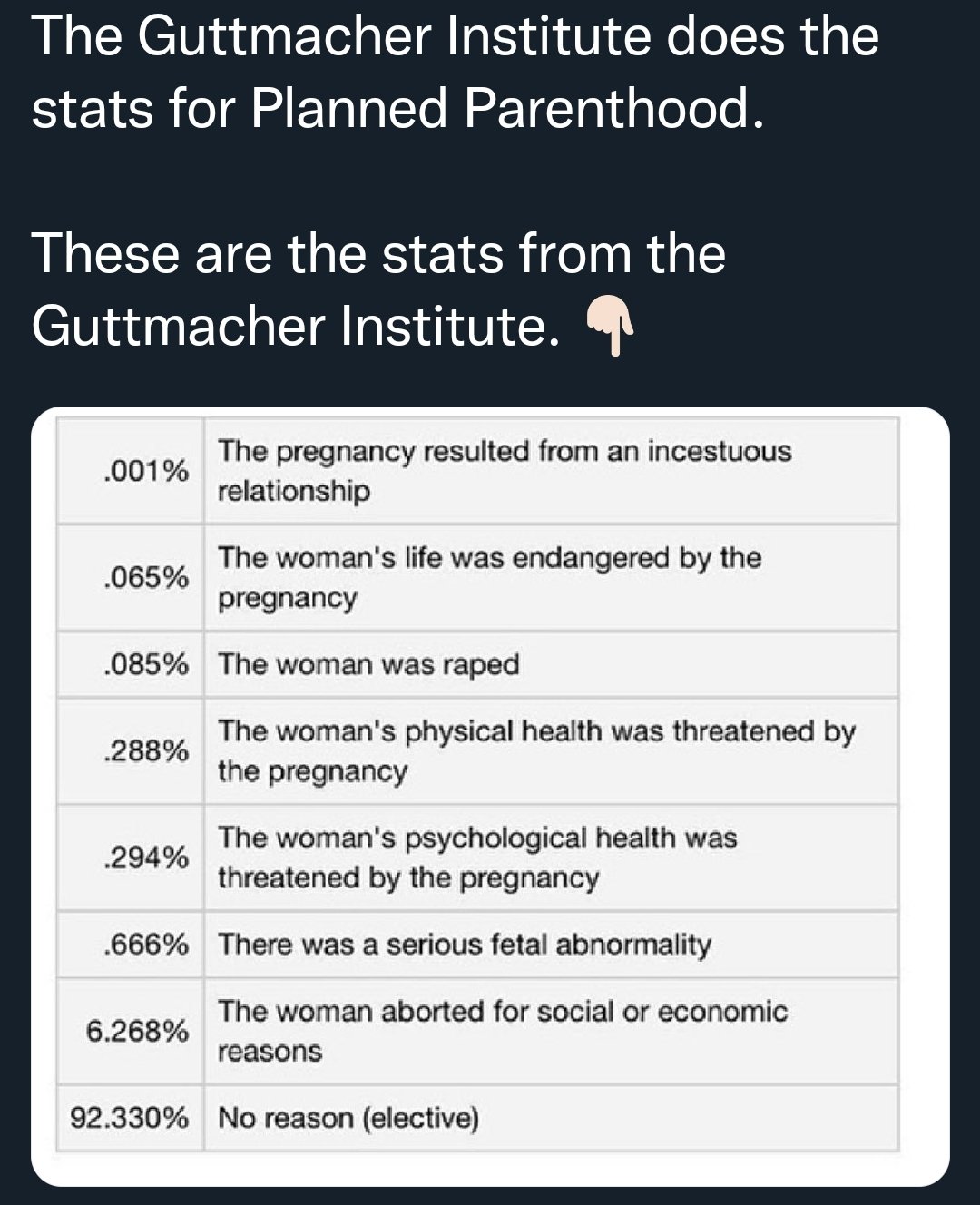Tap the .294% percentage cell
980x1205 pixels.
click(x=131, y=857)
